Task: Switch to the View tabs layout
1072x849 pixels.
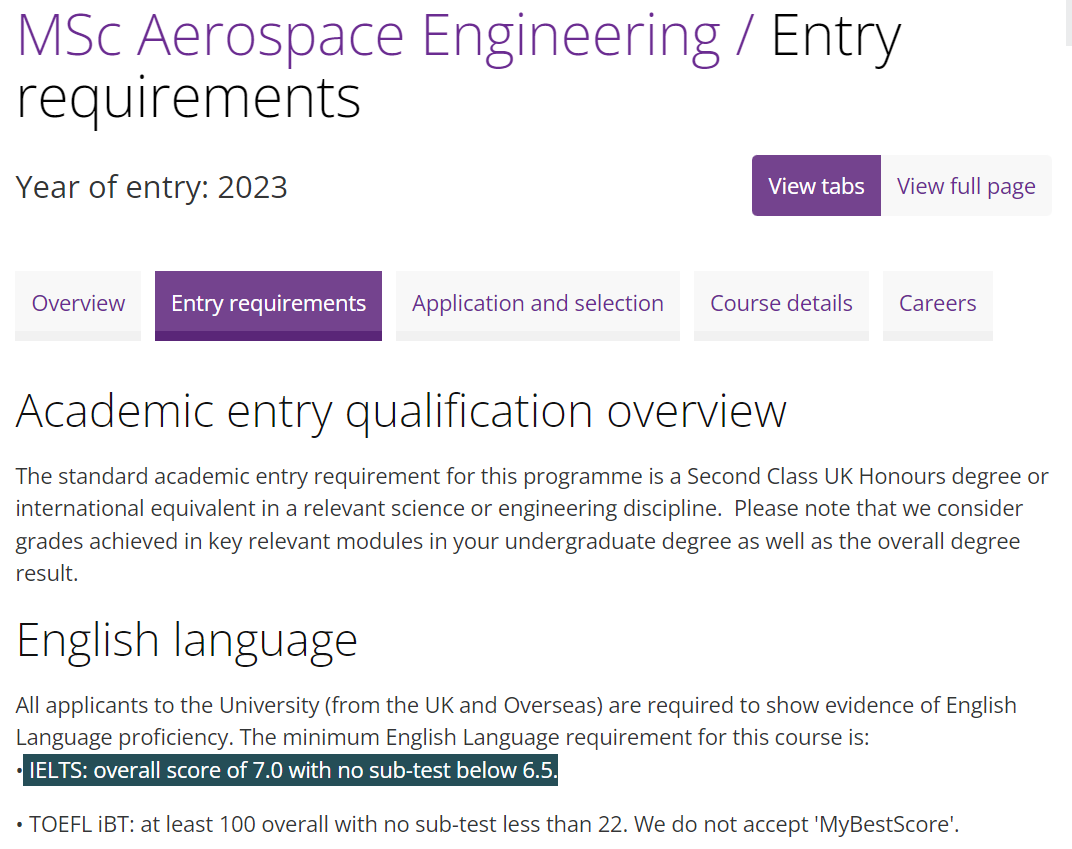Action: point(816,186)
